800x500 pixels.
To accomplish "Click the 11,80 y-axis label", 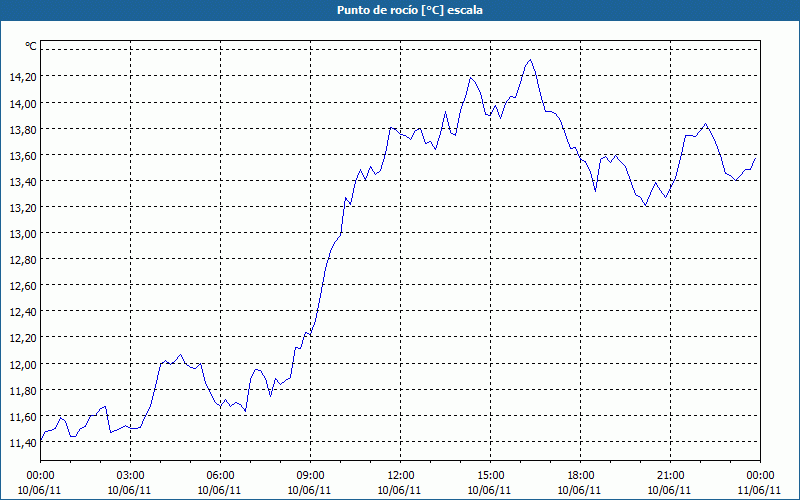I will (x=23, y=390).
